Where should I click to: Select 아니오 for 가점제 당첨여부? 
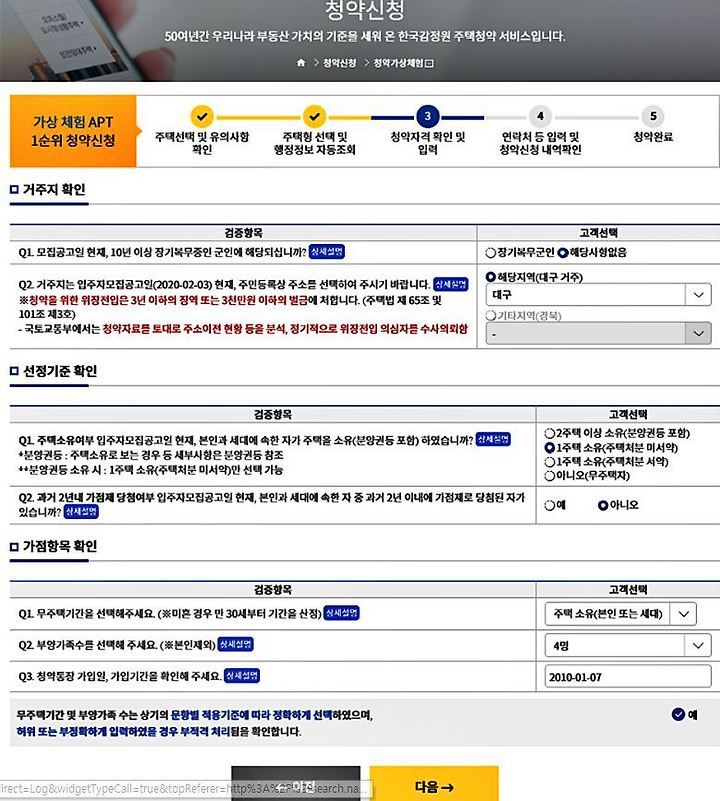[603, 505]
